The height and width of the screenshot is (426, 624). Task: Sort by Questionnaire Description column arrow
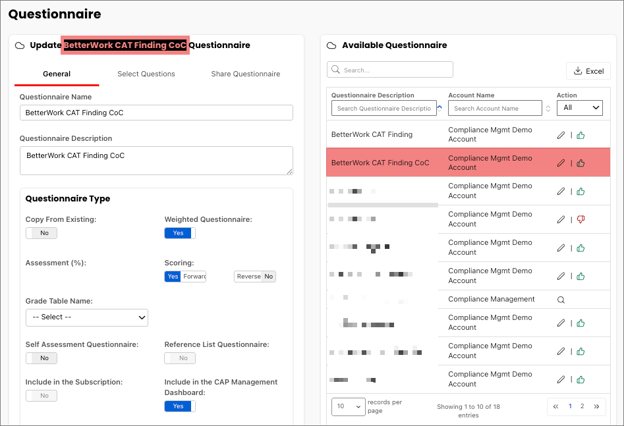pos(440,107)
